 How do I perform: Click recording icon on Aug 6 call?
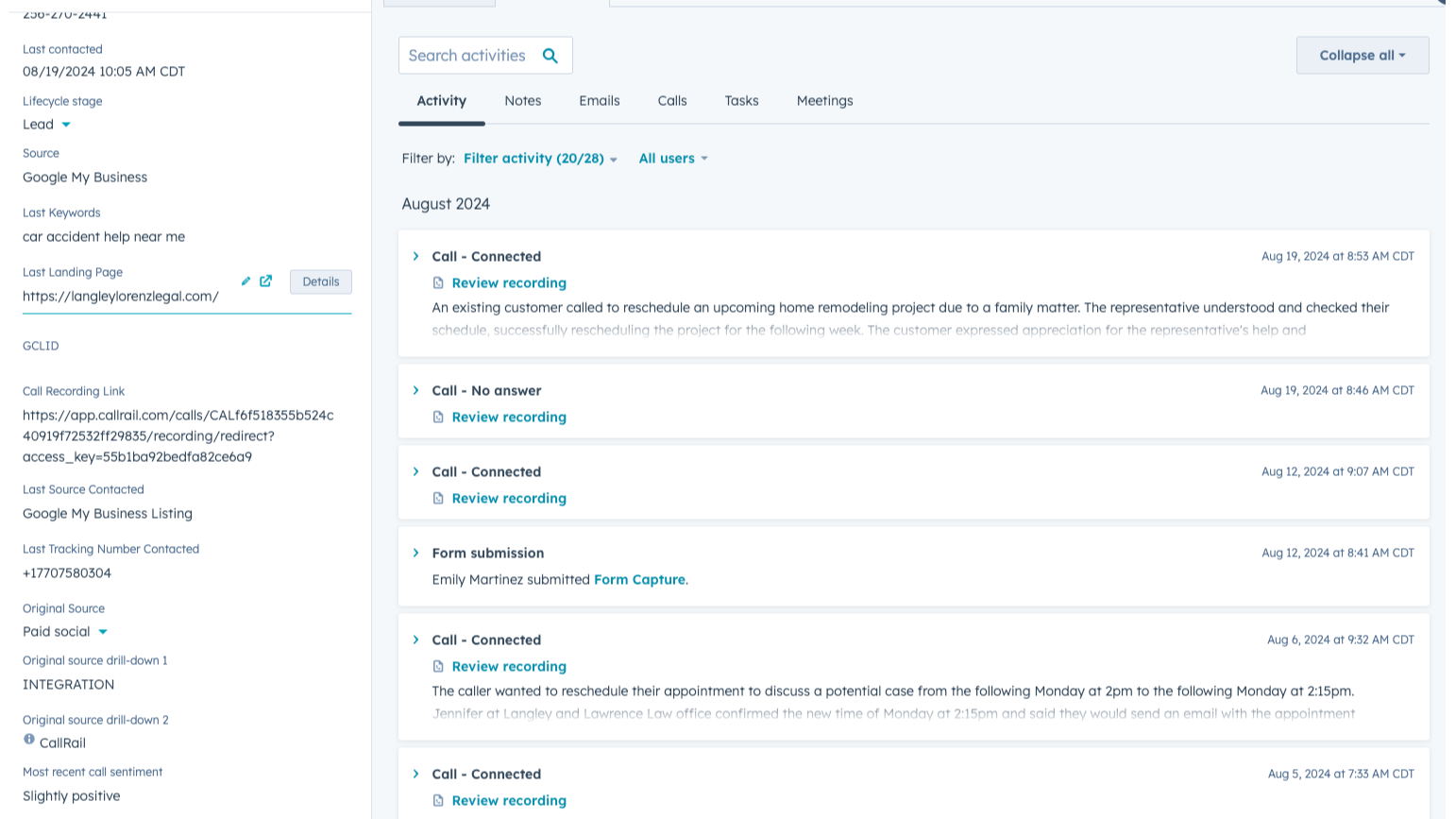[438, 667]
